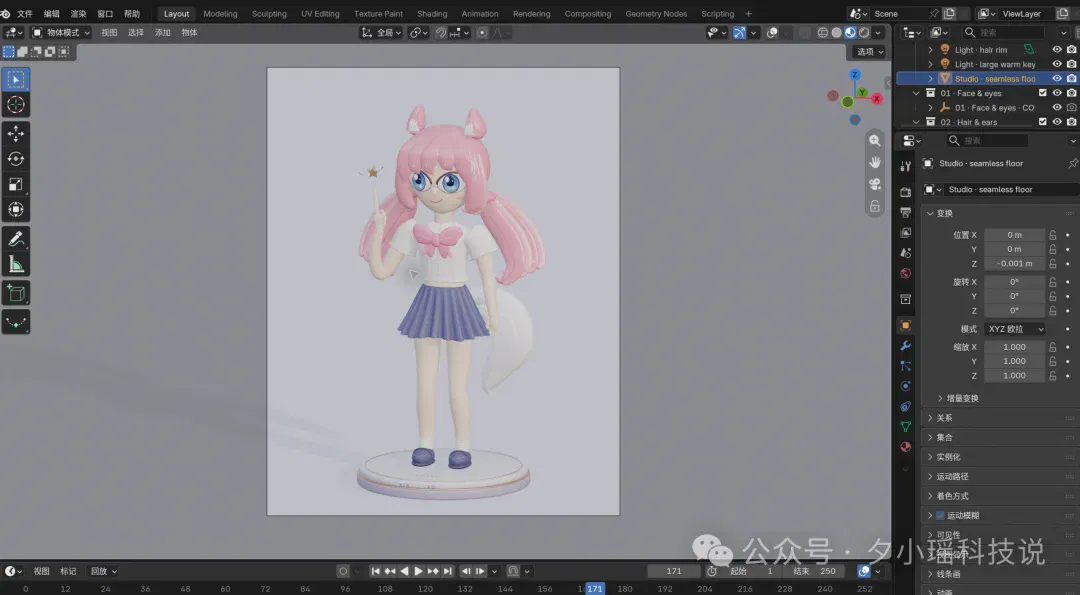This screenshot has width=1080, height=595.
Task: Open the XYZ 欧拉 rotation mode dropdown
Action: [1015, 329]
